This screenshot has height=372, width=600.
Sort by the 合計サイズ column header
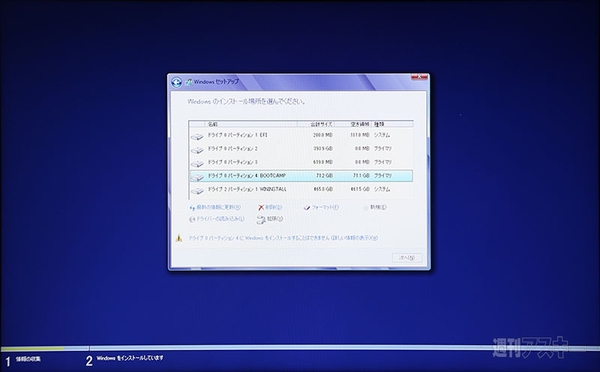pyautogui.click(x=316, y=124)
